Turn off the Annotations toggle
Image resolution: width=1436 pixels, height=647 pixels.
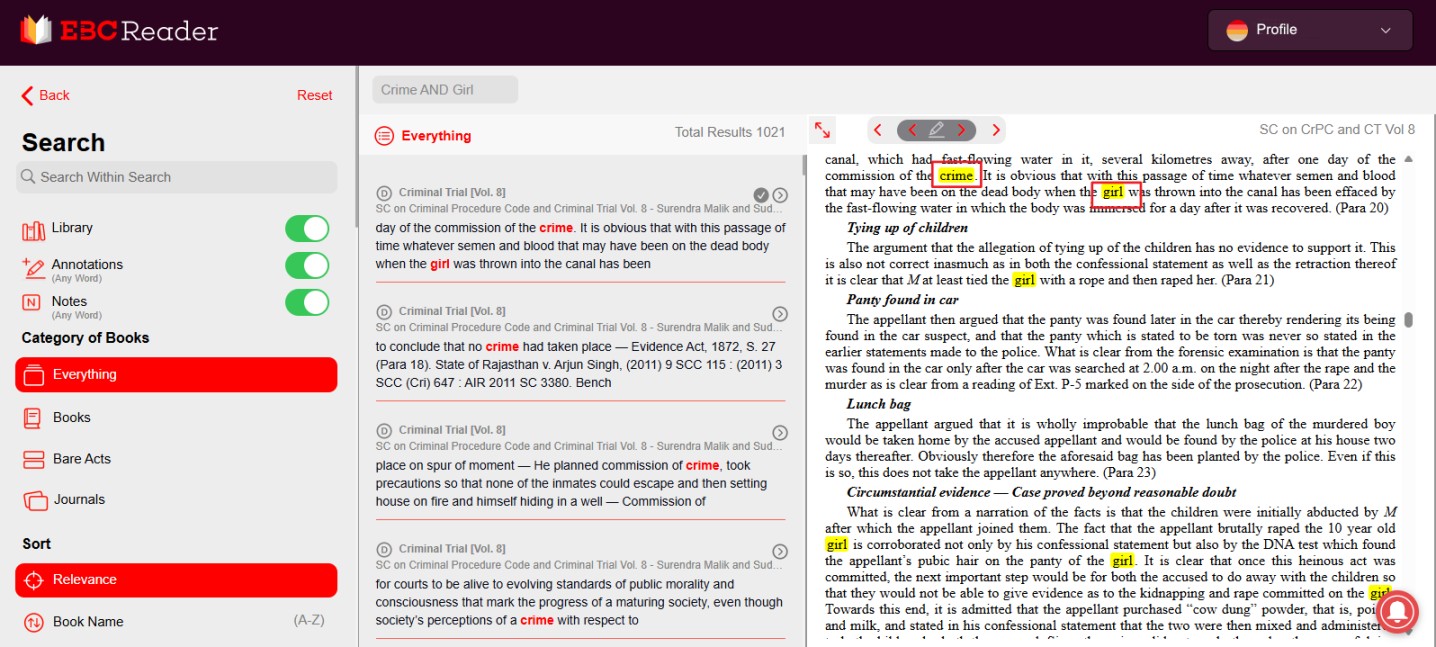click(x=307, y=265)
